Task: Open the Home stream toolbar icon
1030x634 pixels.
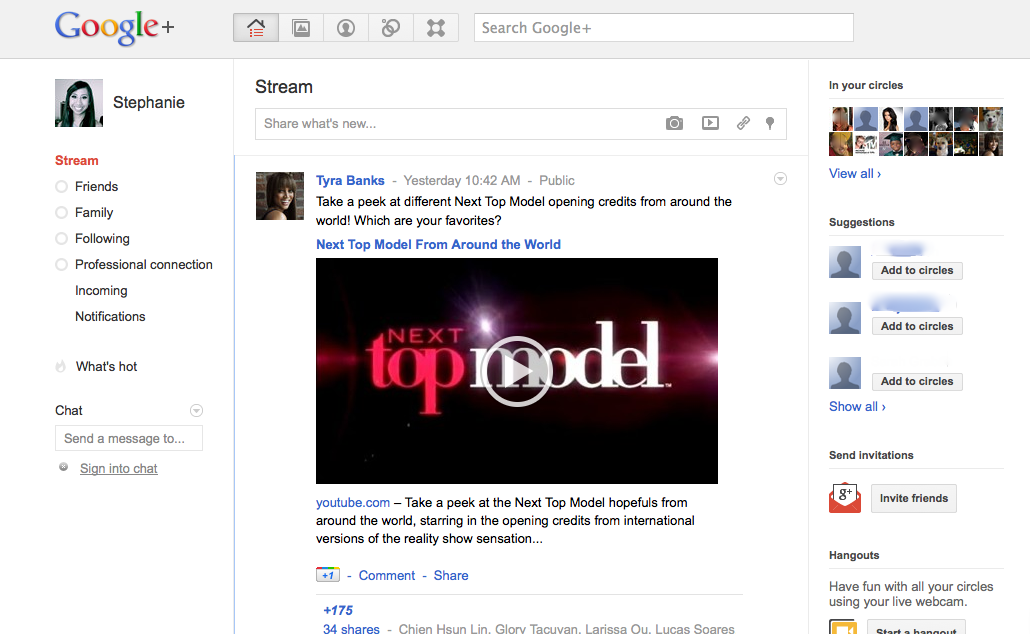Action: [256, 28]
